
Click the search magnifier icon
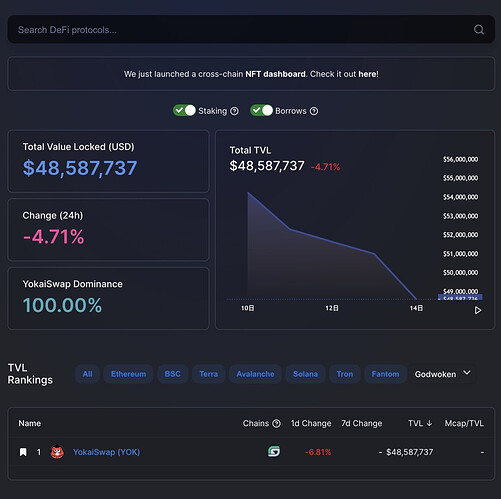coord(479,30)
